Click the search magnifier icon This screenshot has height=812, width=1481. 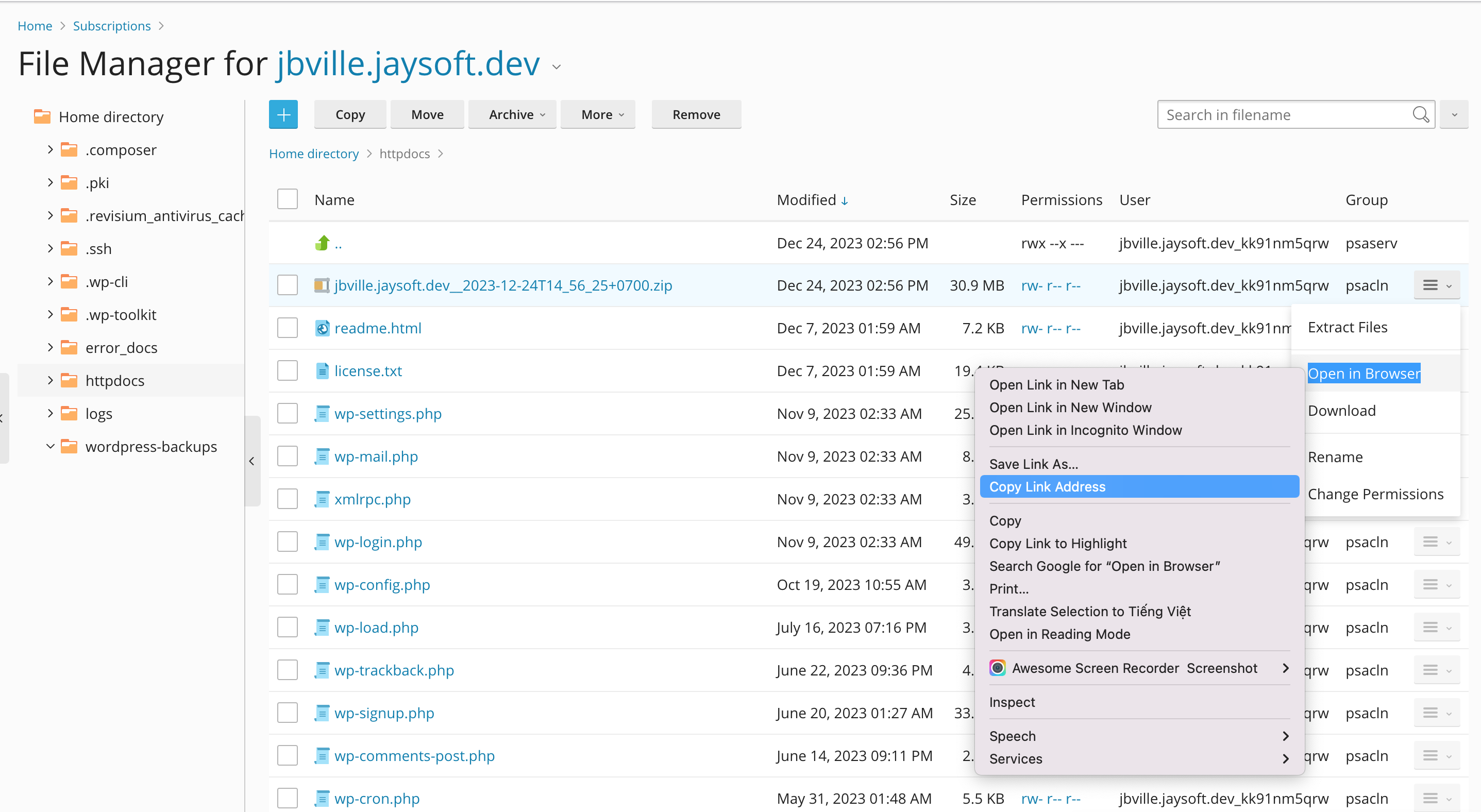coord(1420,115)
